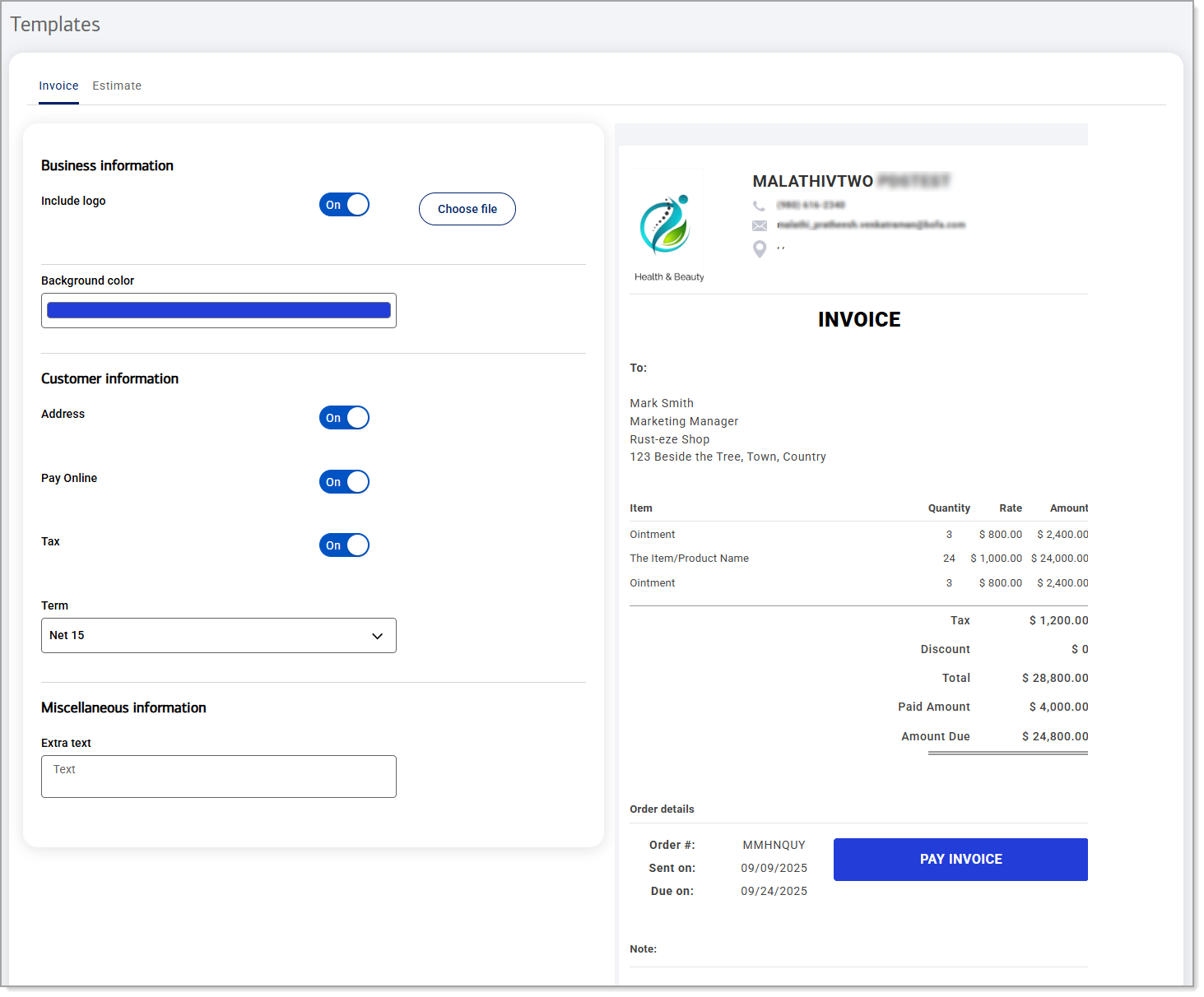Click the location pin icon in preview
Screen dimensions: 1204x997
point(760,248)
